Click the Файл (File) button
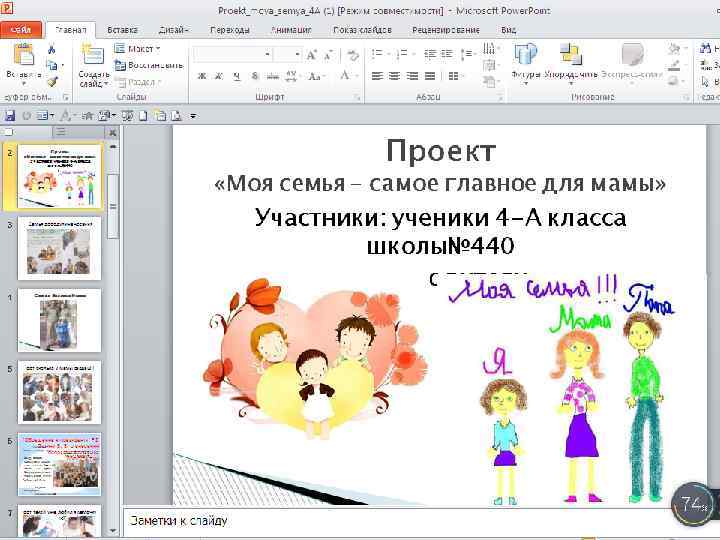Viewport: 720px width, 540px height. pos(20,30)
